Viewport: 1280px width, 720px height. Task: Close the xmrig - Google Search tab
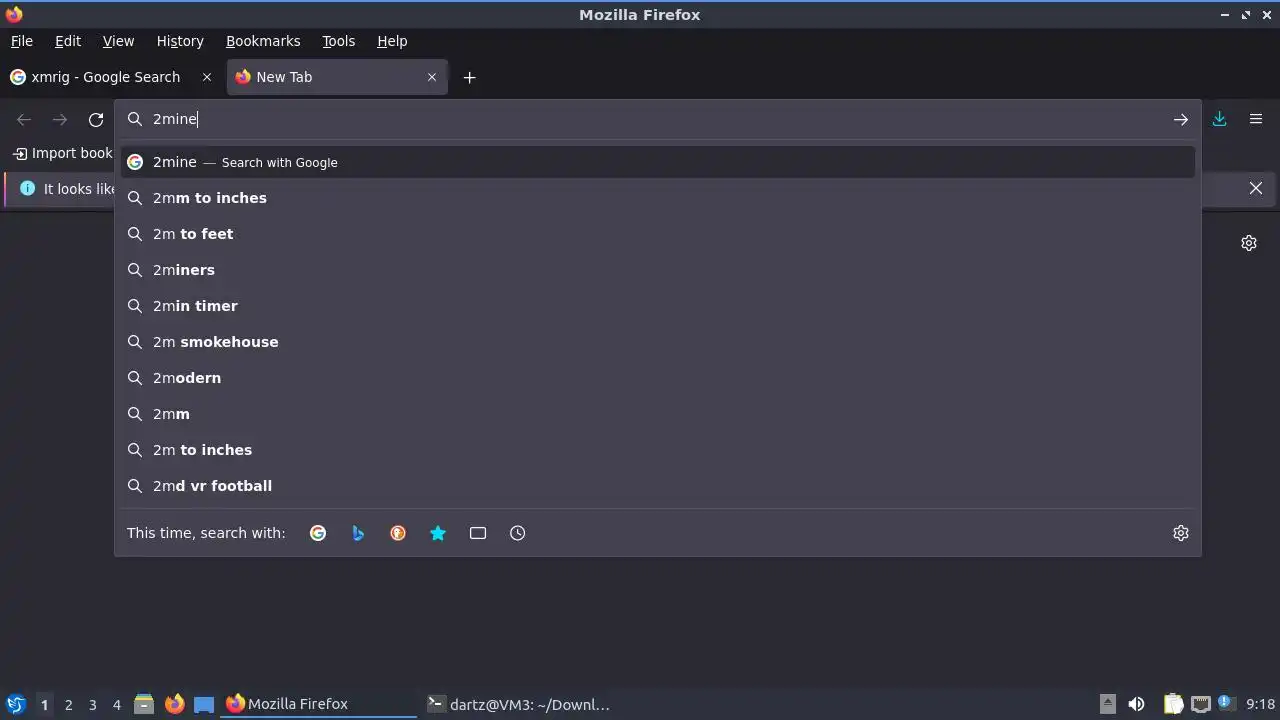pos(207,77)
